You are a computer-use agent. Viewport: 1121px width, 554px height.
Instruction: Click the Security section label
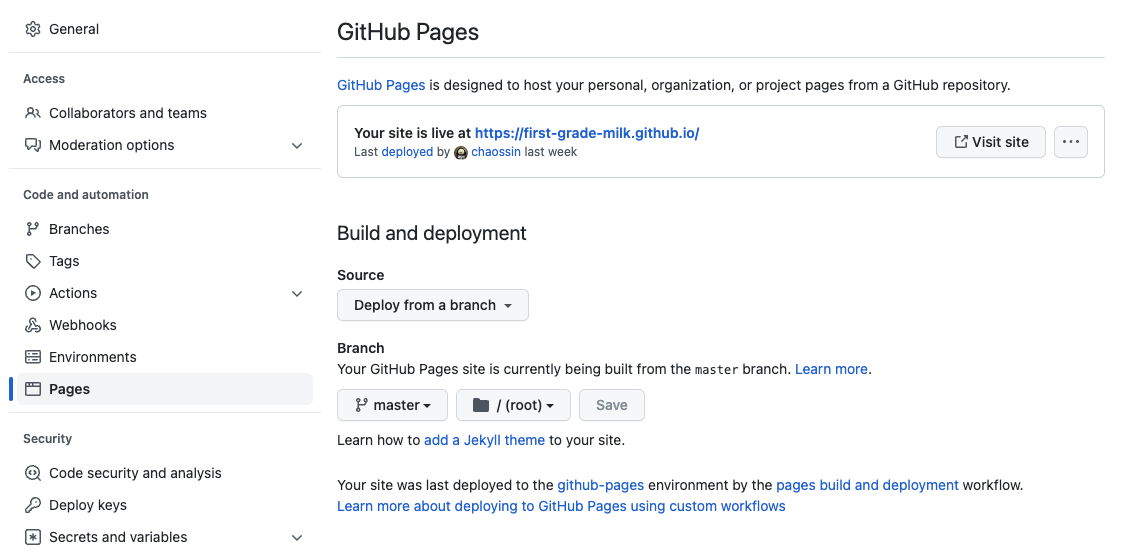(47, 439)
